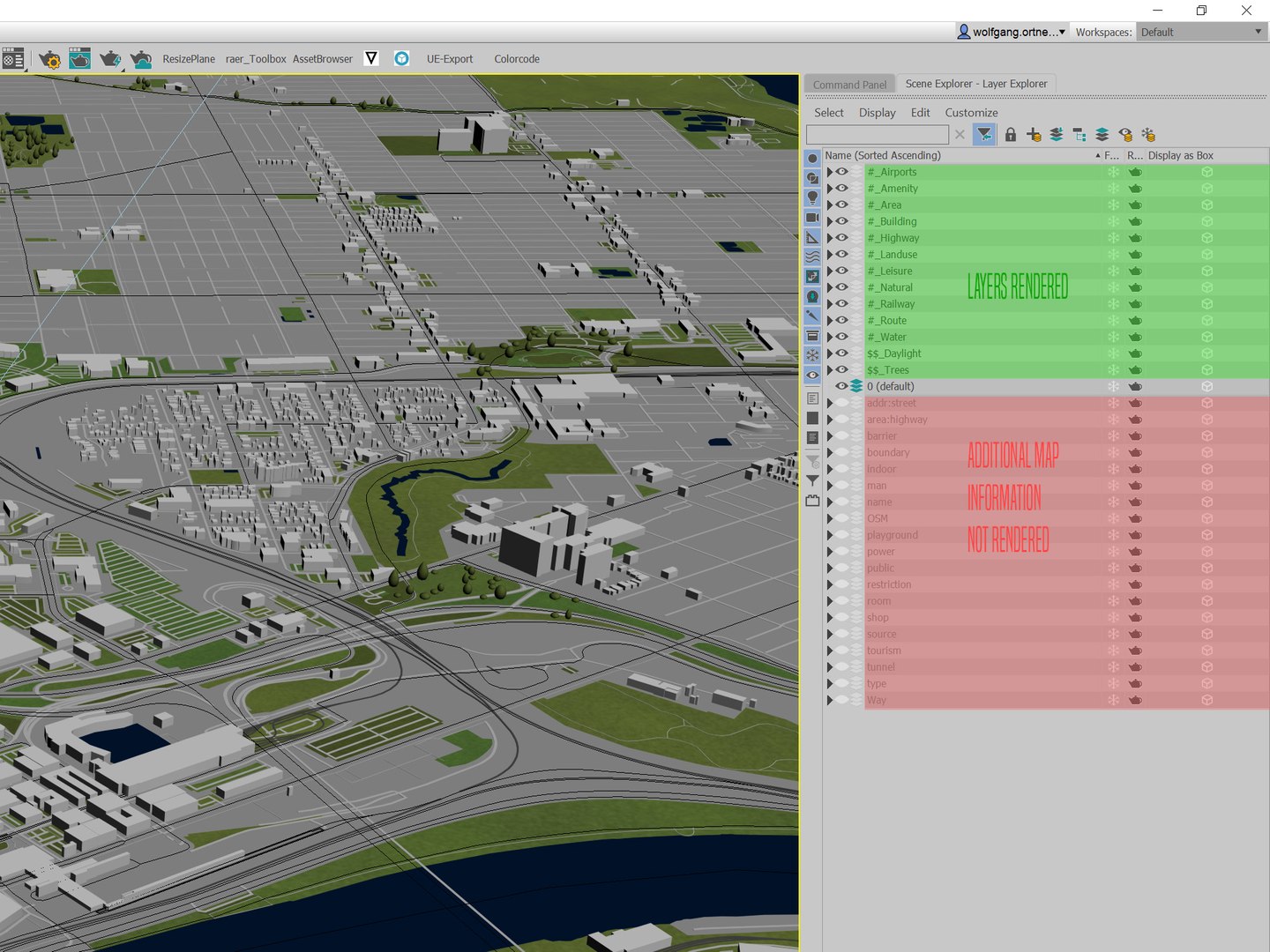Create a new layer with plus icon

[1034, 134]
